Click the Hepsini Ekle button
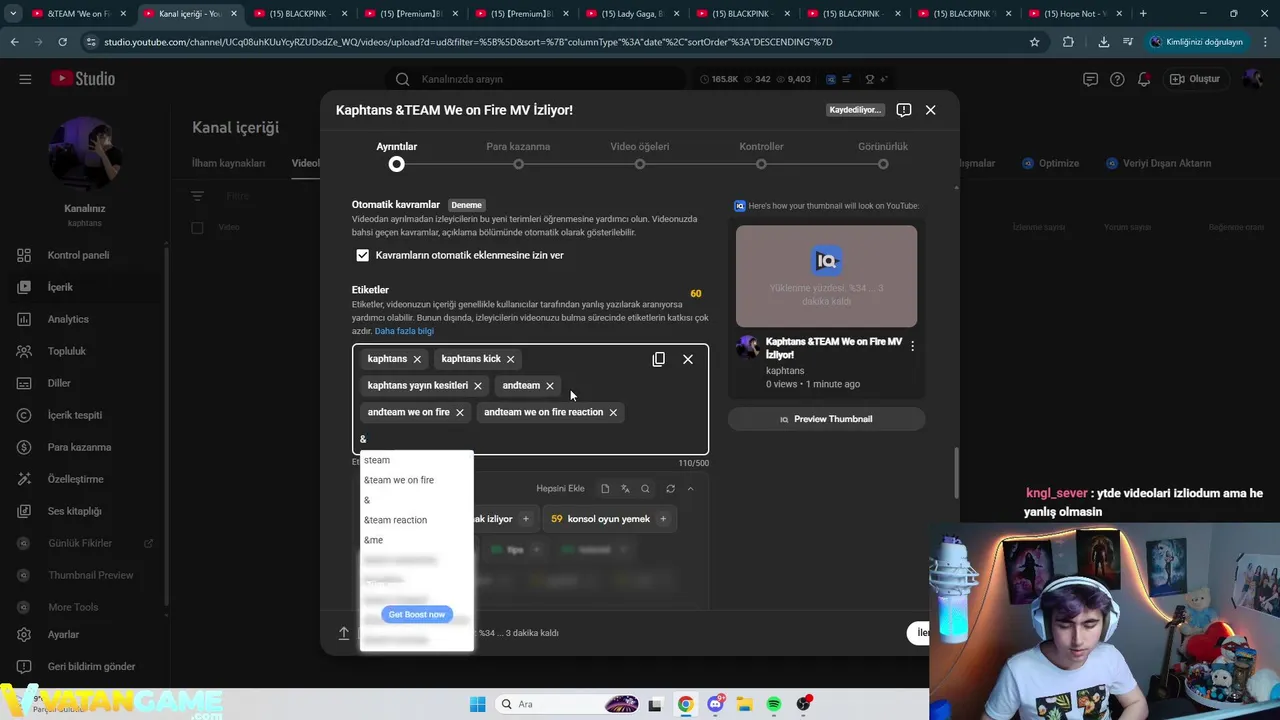This screenshot has width=1280, height=720. pyautogui.click(x=560, y=489)
